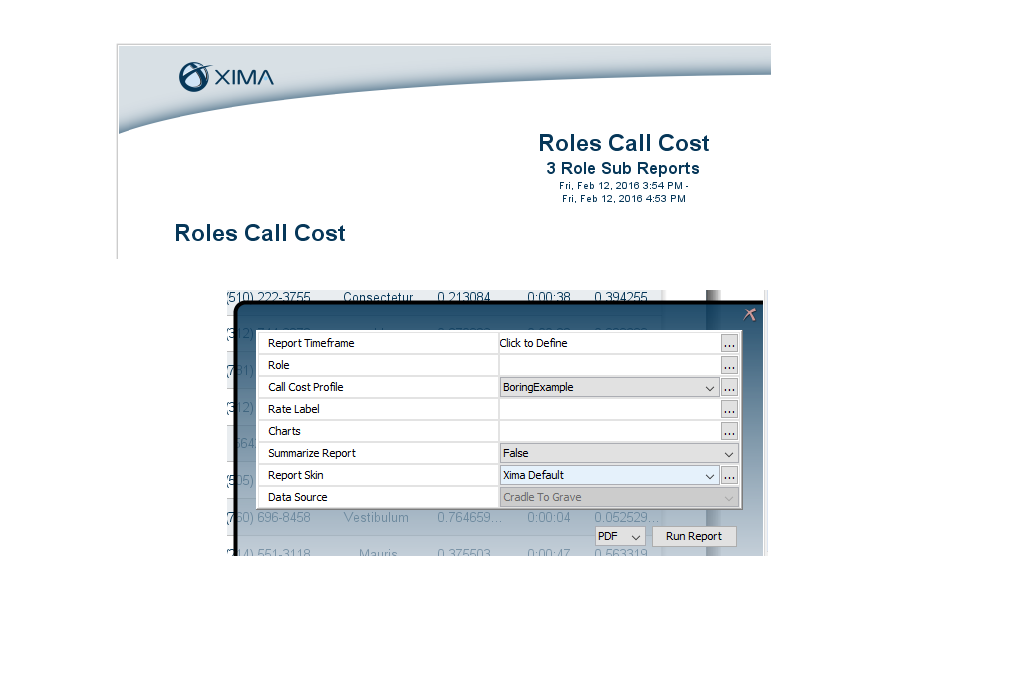Open the Charts ellipsis button
This screenshot has height=678, width=1022.
click(x=729, y=432)
